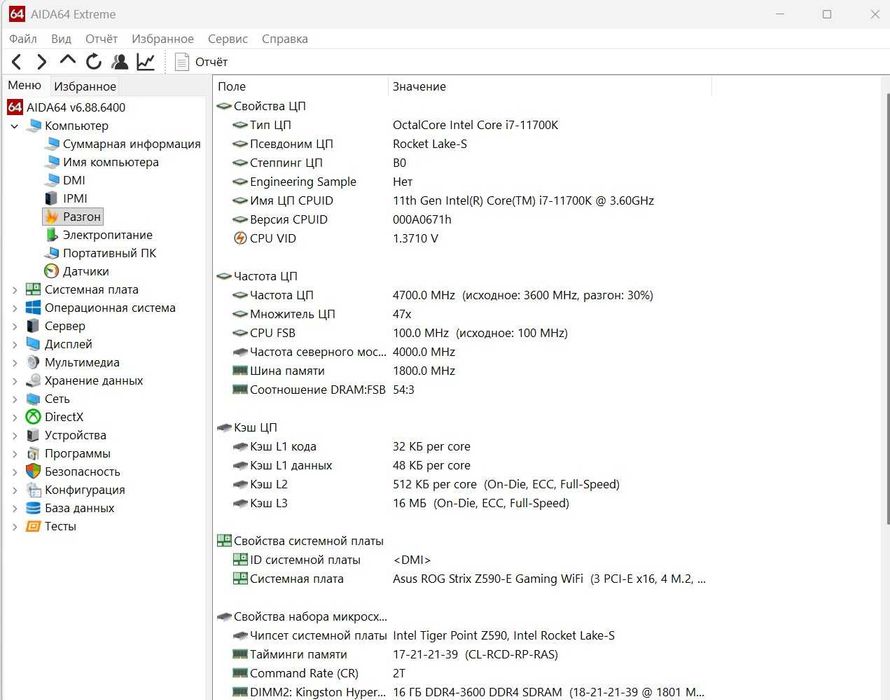Select the DIMM2: Kingston Hyper row
The width and height of the screenshot is (890, 700).
click(x=463, y=692)
